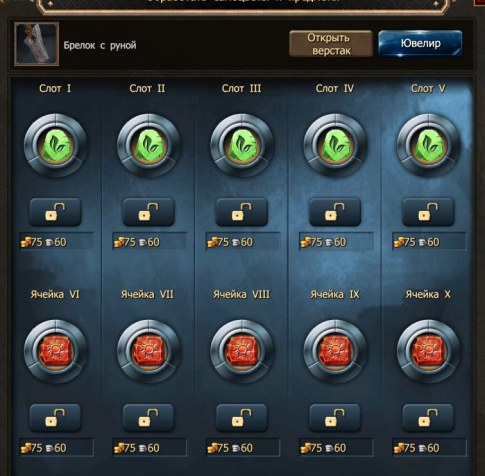Click the 75 gold 60 silver cost under Слот II
Viewport: 485px width, 476px height.
click(149, 242)
